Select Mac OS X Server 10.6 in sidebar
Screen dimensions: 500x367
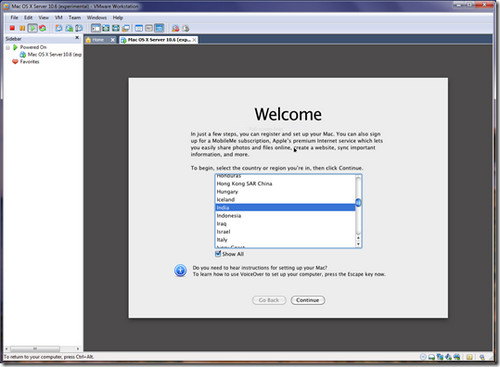51,54
